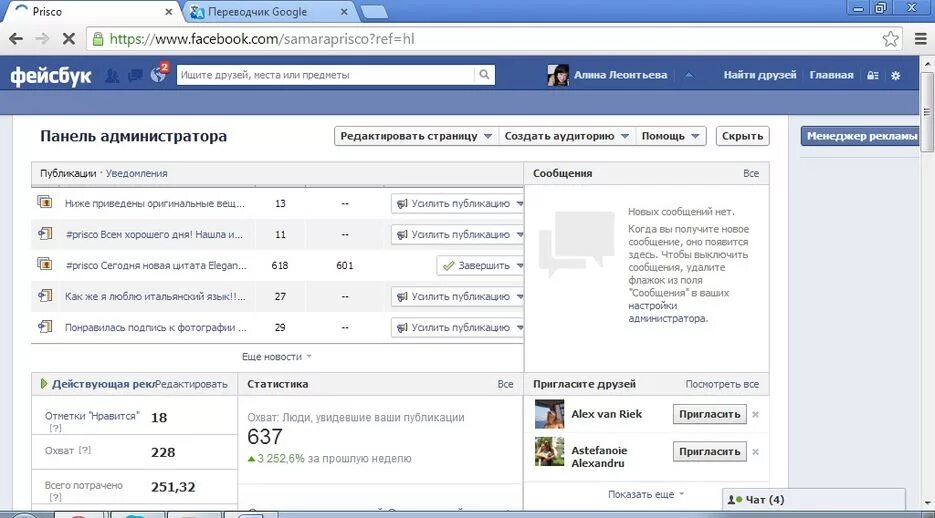The width and height of the screenshot is (935, 518).
Task: Click Алина Леонтьева profile picture
Action: (x=558, y=75)
